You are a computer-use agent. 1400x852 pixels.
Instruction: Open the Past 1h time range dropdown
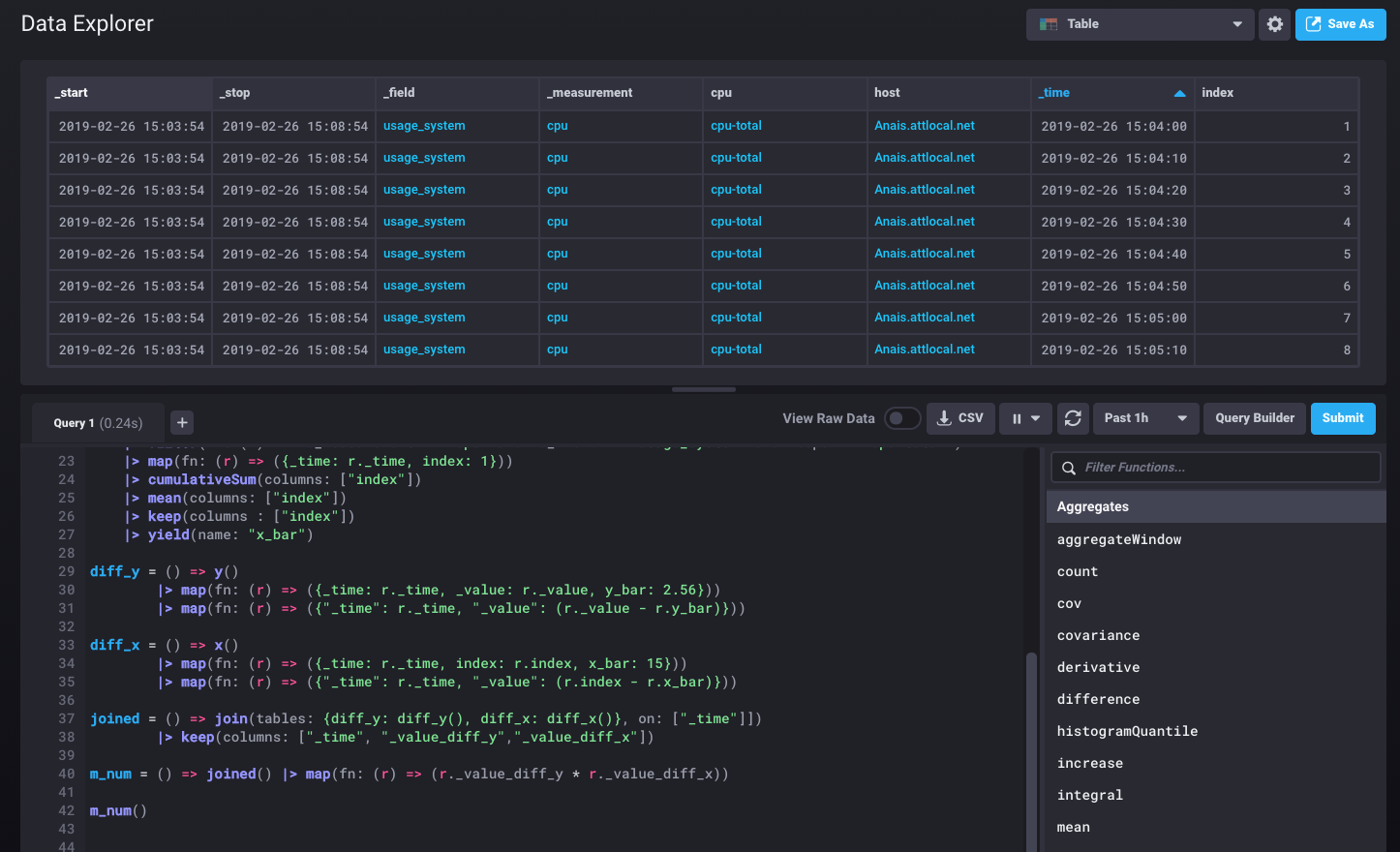tap(1145, 418)
